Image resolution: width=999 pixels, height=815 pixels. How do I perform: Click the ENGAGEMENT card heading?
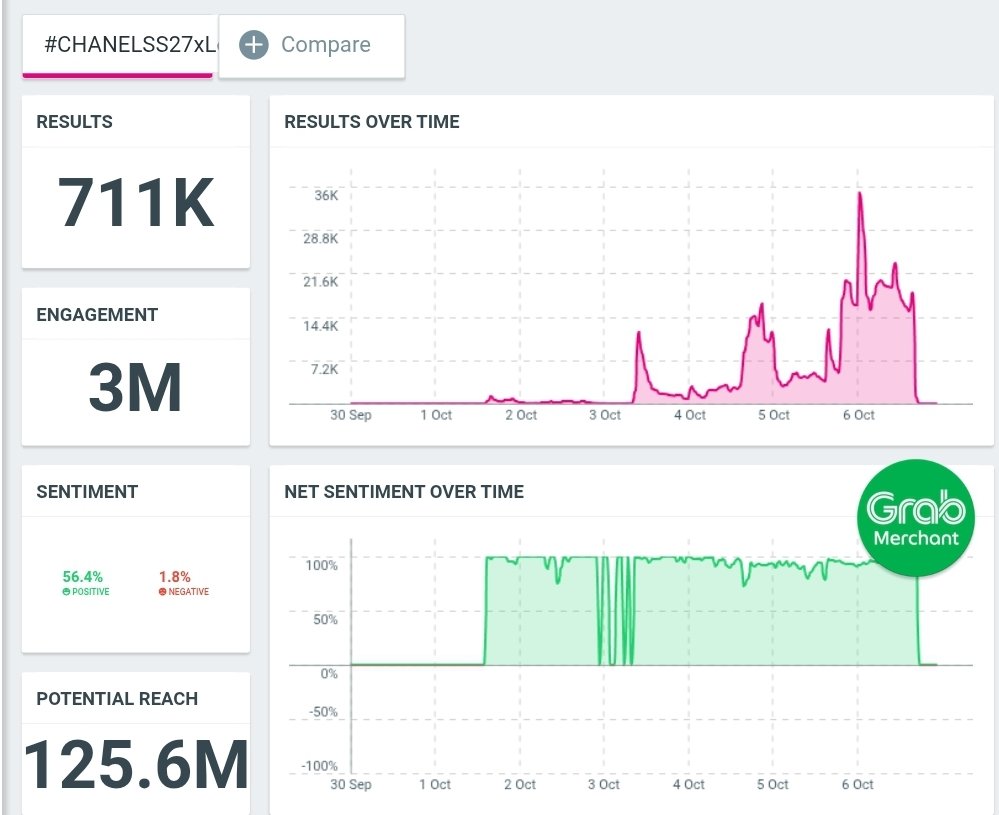click(x=97, y=315)
